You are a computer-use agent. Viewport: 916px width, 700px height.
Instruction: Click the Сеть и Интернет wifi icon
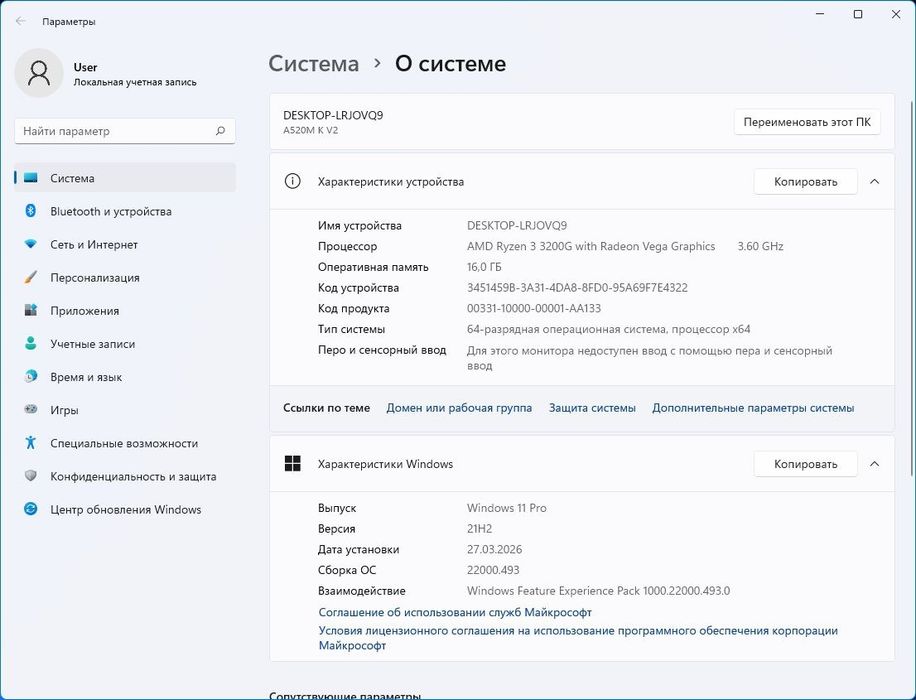[31, 244]
